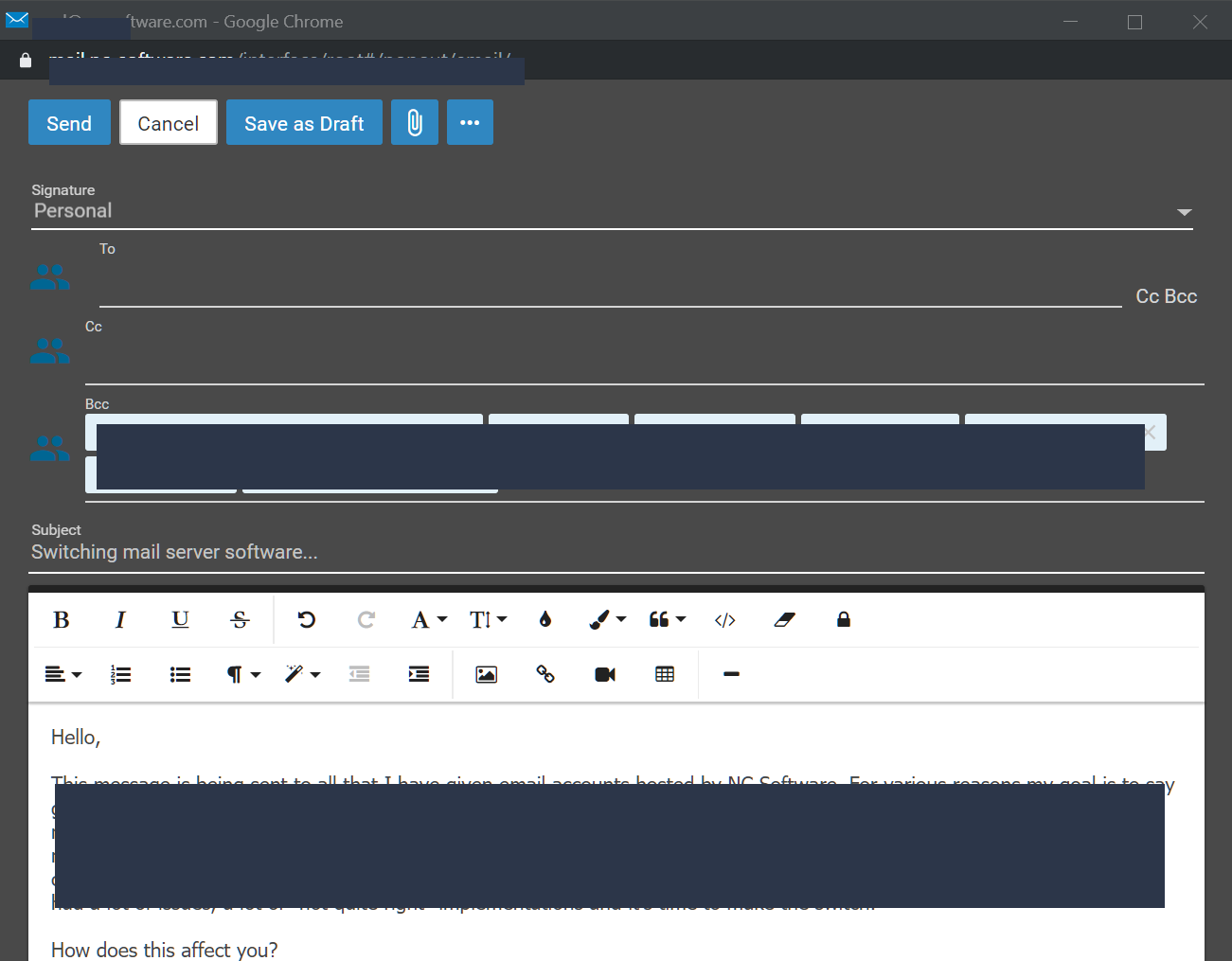This screenshot has height=961, width=1232.
Task: Save the message as a draft
Action: tap(304, 123)
